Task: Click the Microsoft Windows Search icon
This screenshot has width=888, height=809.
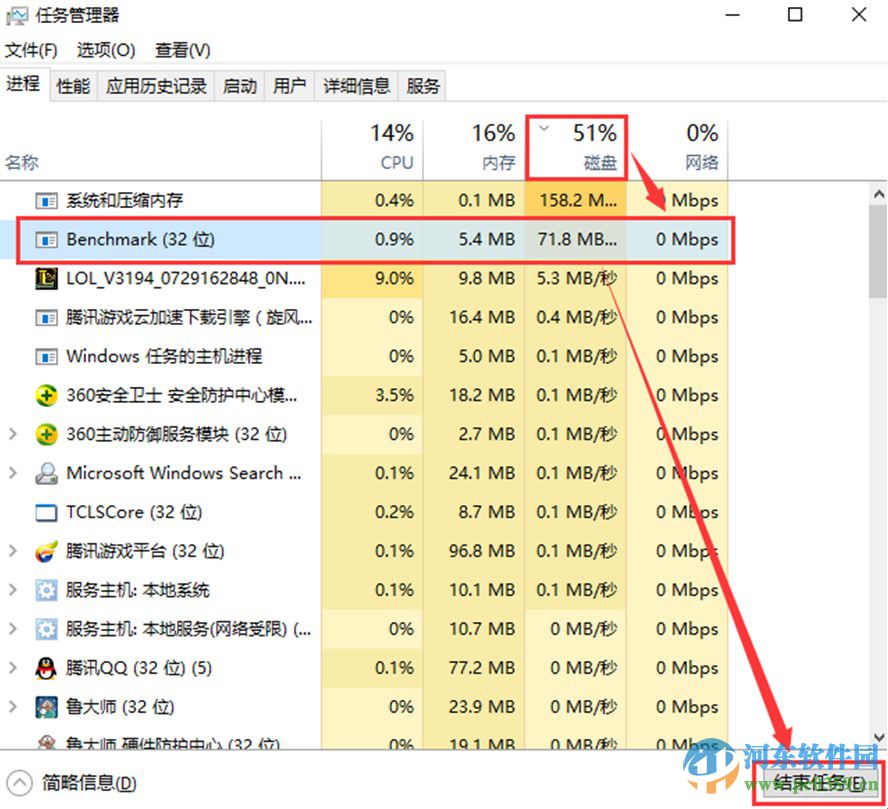Action: [x=47, y=473]
